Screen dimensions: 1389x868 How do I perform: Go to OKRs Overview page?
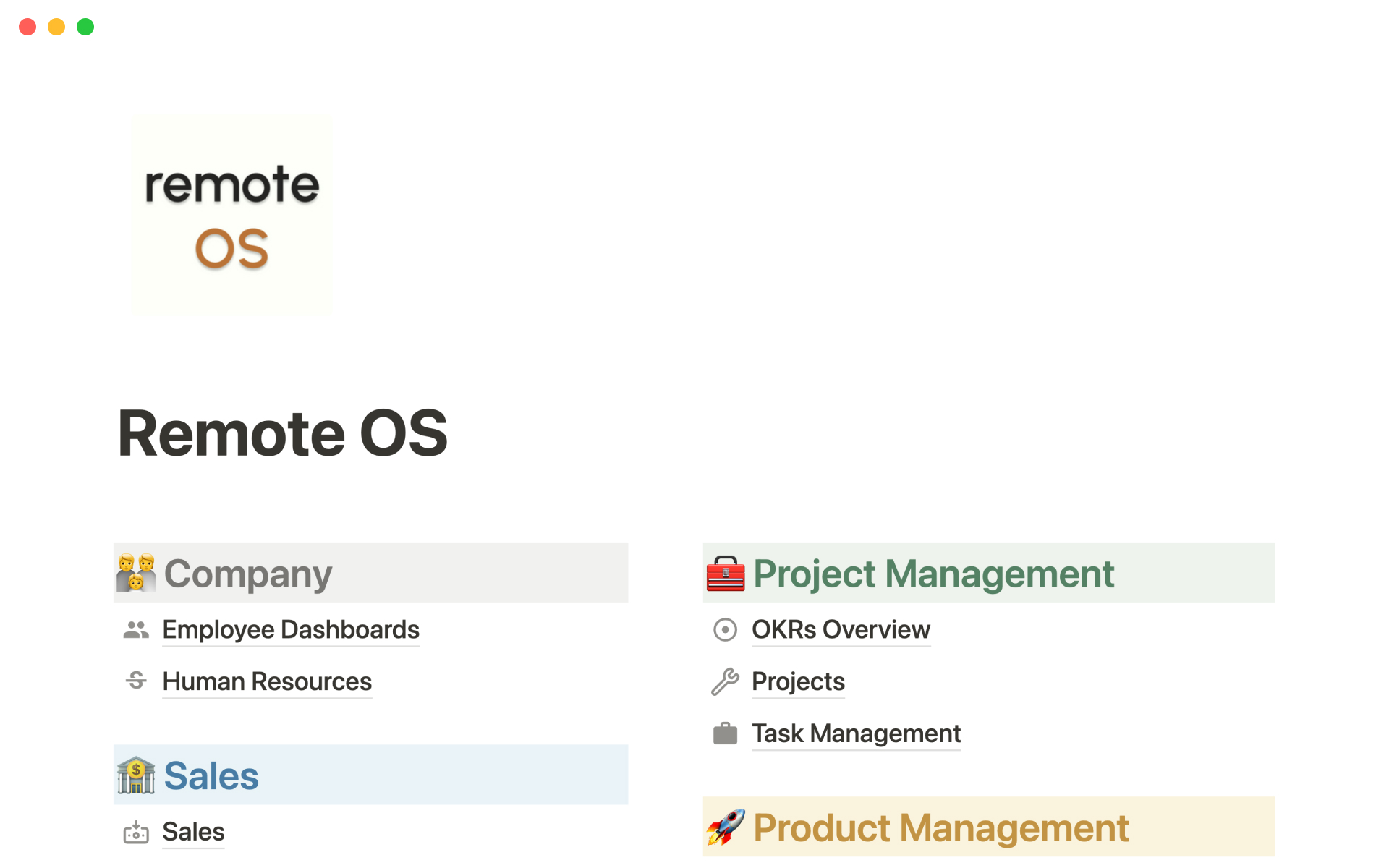(x=841, y=630)
